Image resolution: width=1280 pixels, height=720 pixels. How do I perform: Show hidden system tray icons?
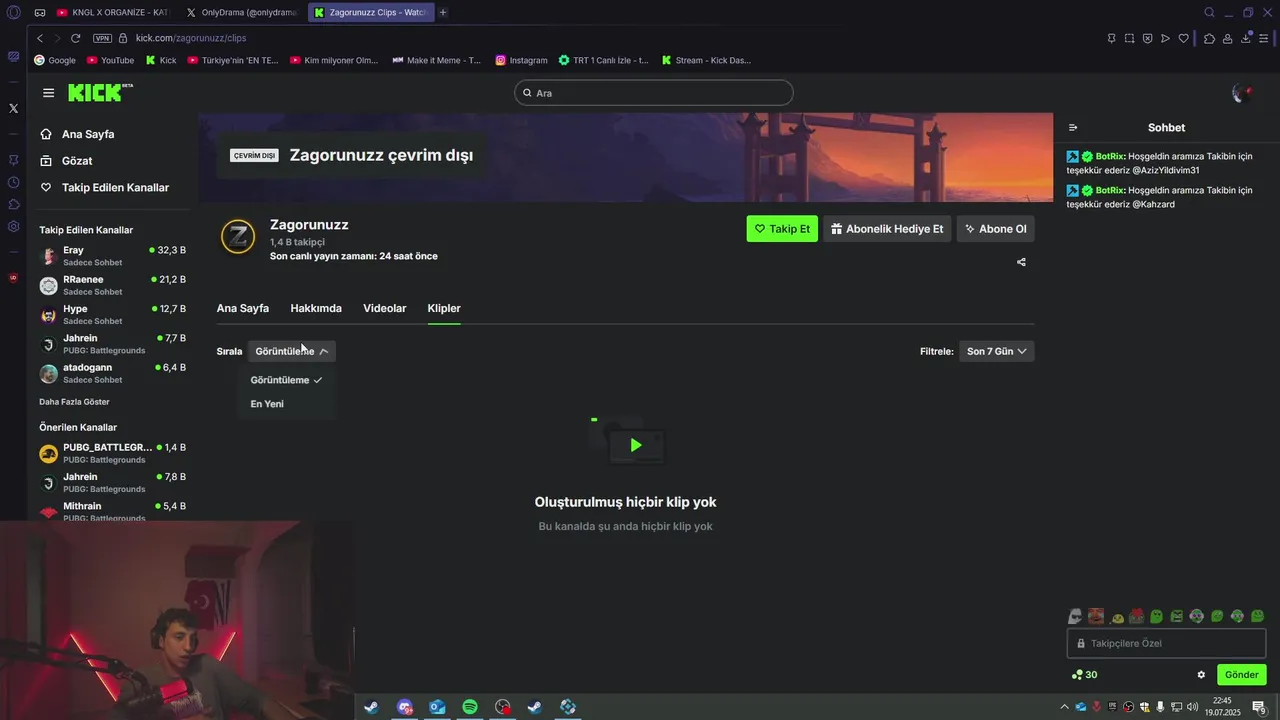(x=1066, y=707)
